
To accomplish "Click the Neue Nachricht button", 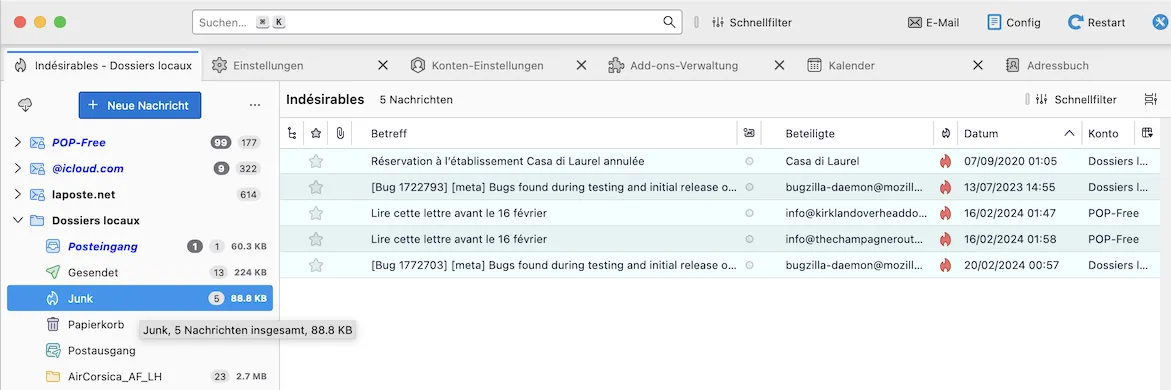I will pyautogui.click(x=140, y=105).
